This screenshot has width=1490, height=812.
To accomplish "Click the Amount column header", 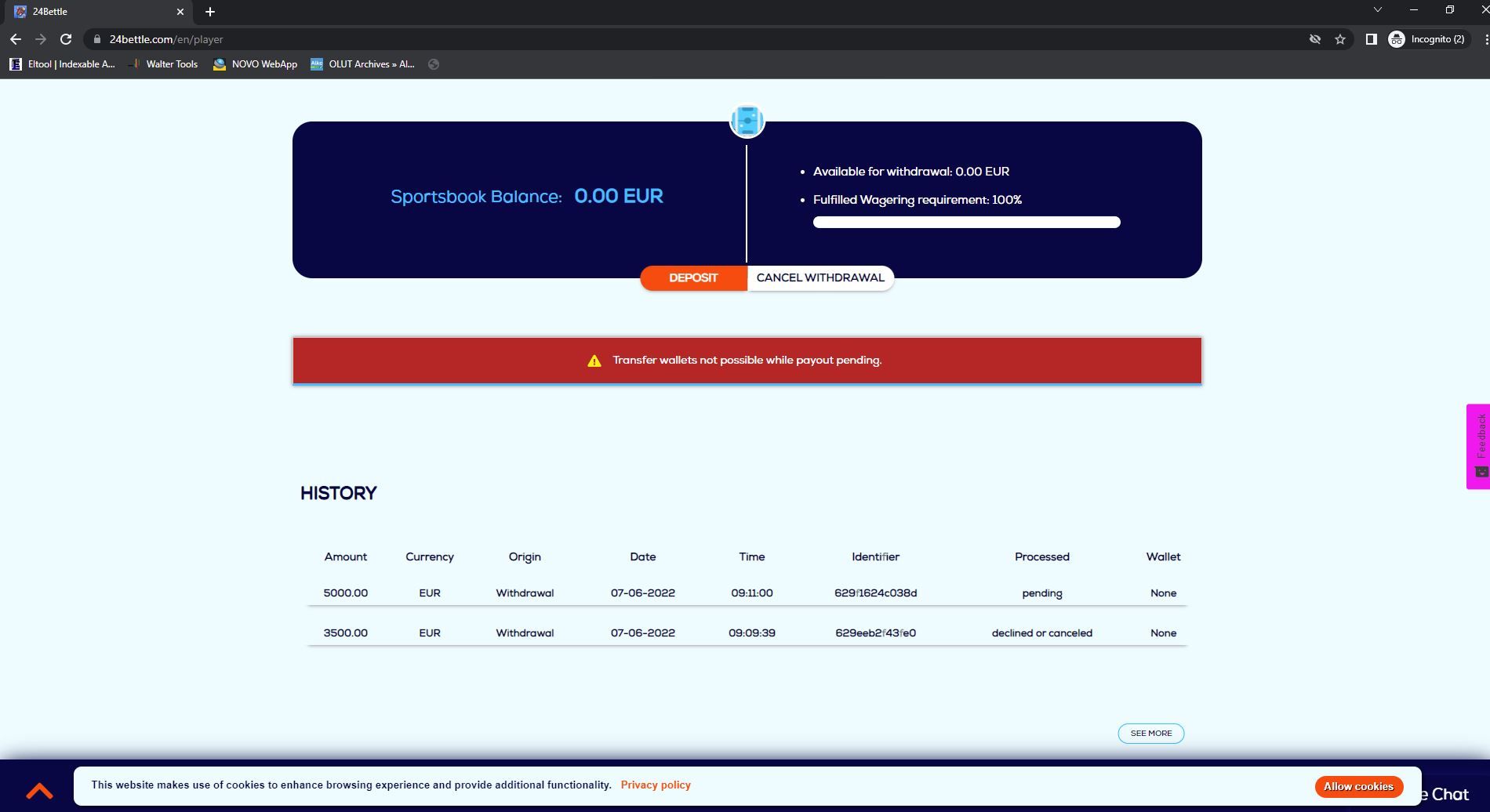I will (346, 556).
